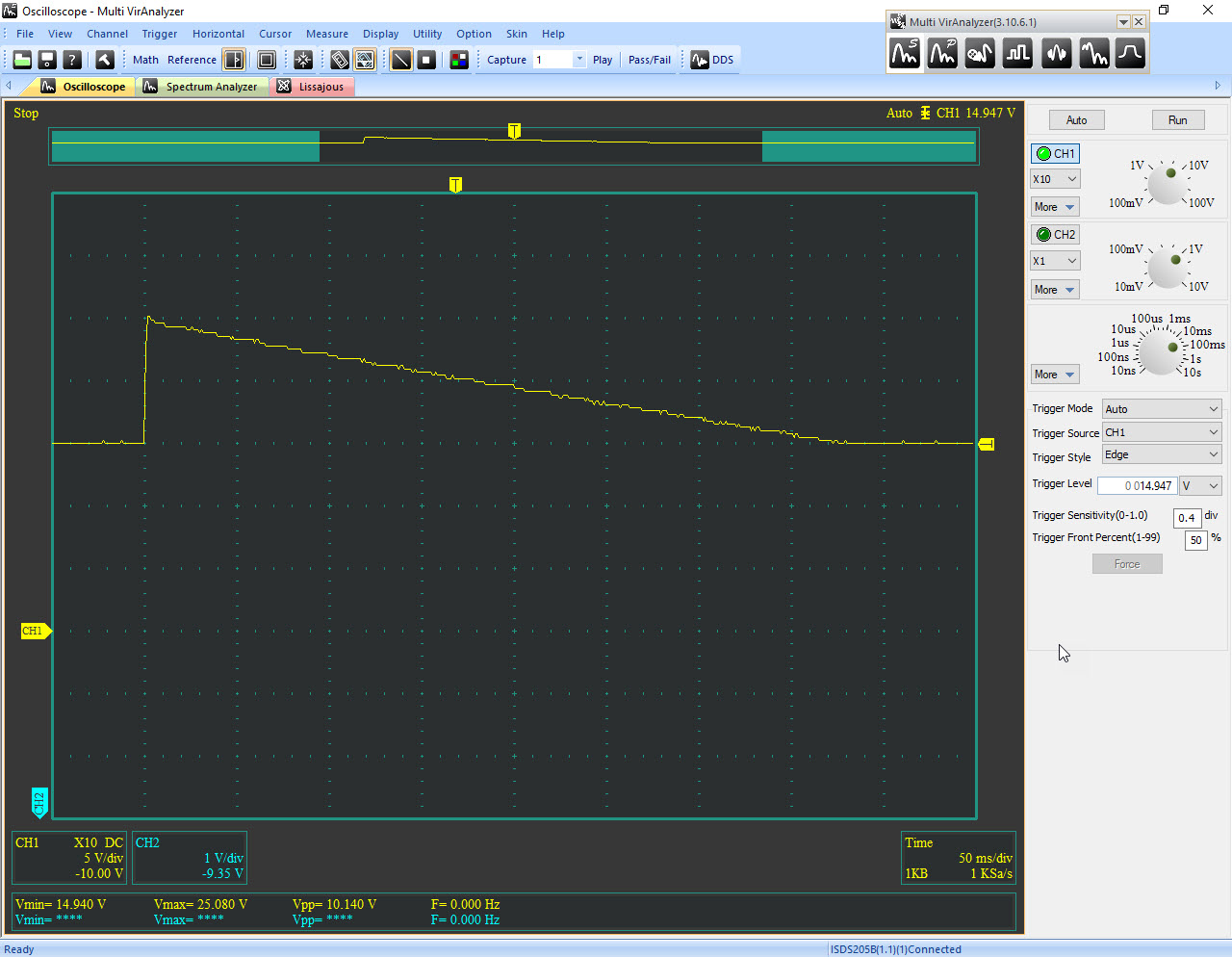Image resolution: width=1232 pixels, height=957 pixels.
Task: Select the white square dot mode icon
Action: point(426,60)
